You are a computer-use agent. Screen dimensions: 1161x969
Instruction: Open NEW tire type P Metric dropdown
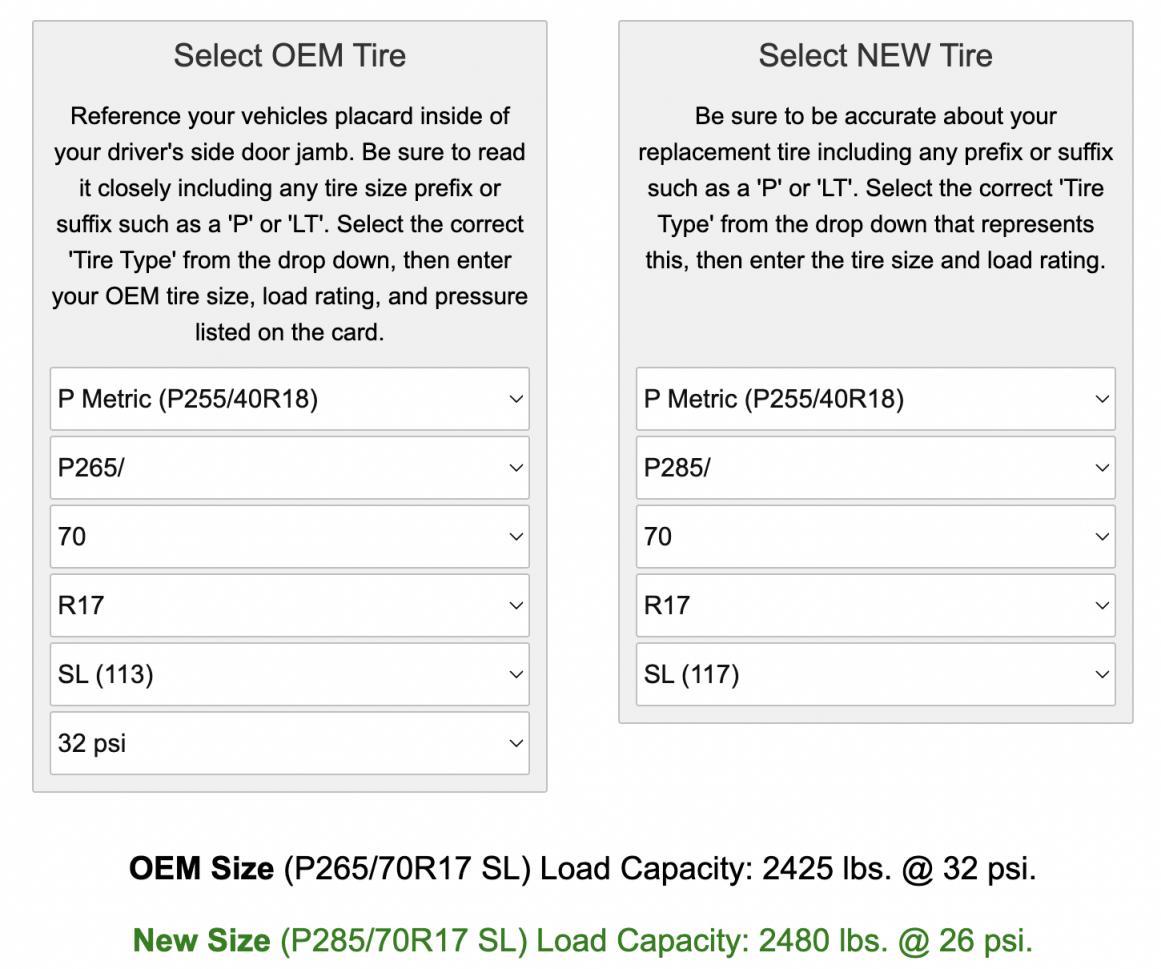pyautogui.click(x=875, y=399)
